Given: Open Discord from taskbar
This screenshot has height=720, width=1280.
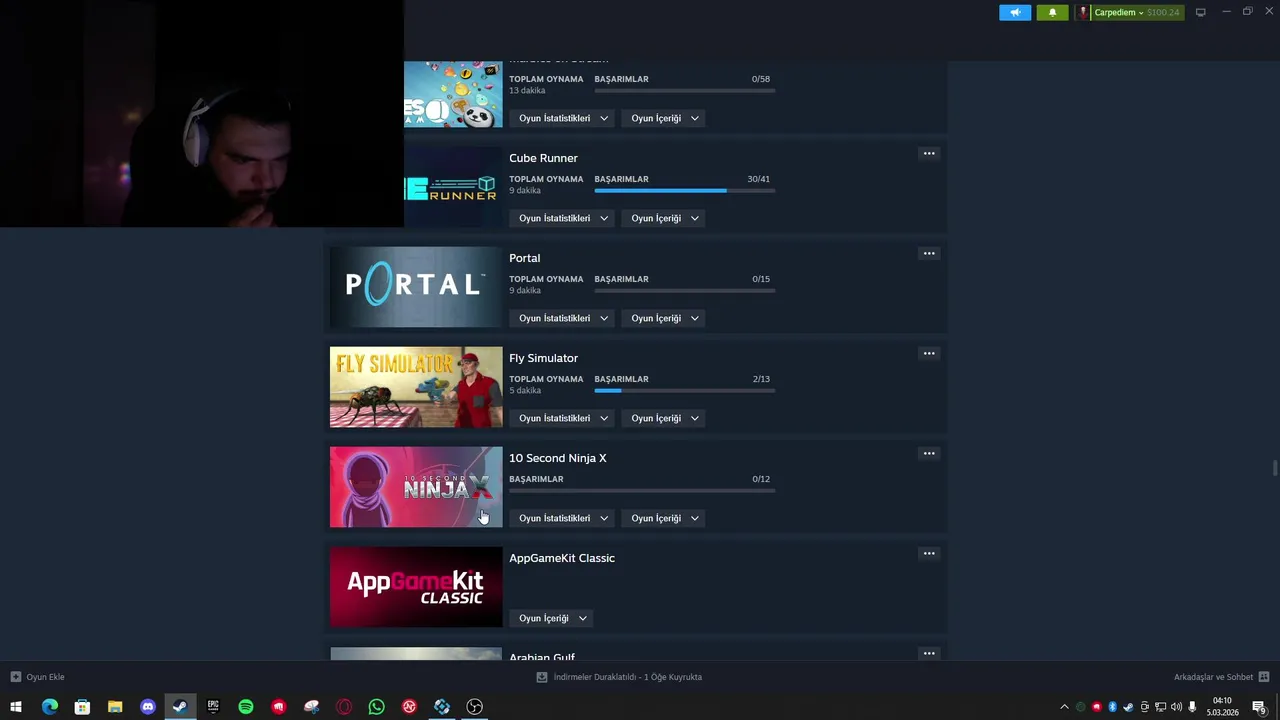Looking at the screenshot, I should point(148,707).
